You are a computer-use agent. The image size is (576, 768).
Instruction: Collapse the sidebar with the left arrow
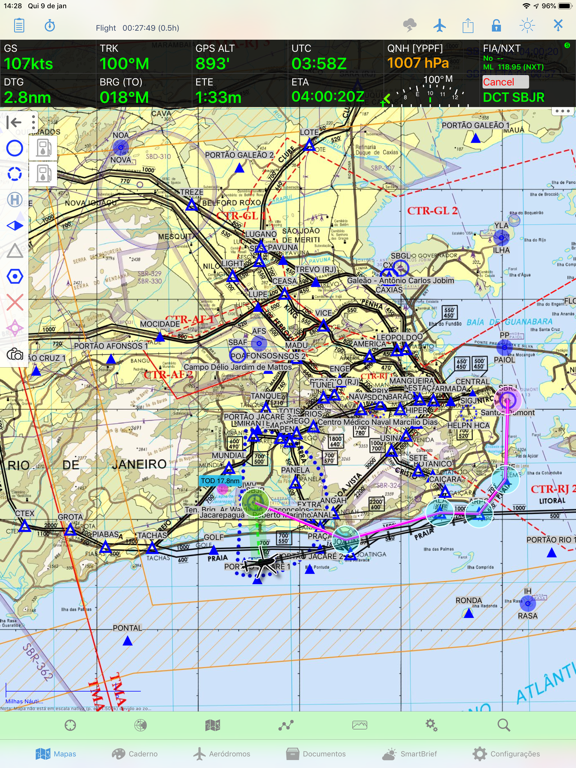point(14,122)
